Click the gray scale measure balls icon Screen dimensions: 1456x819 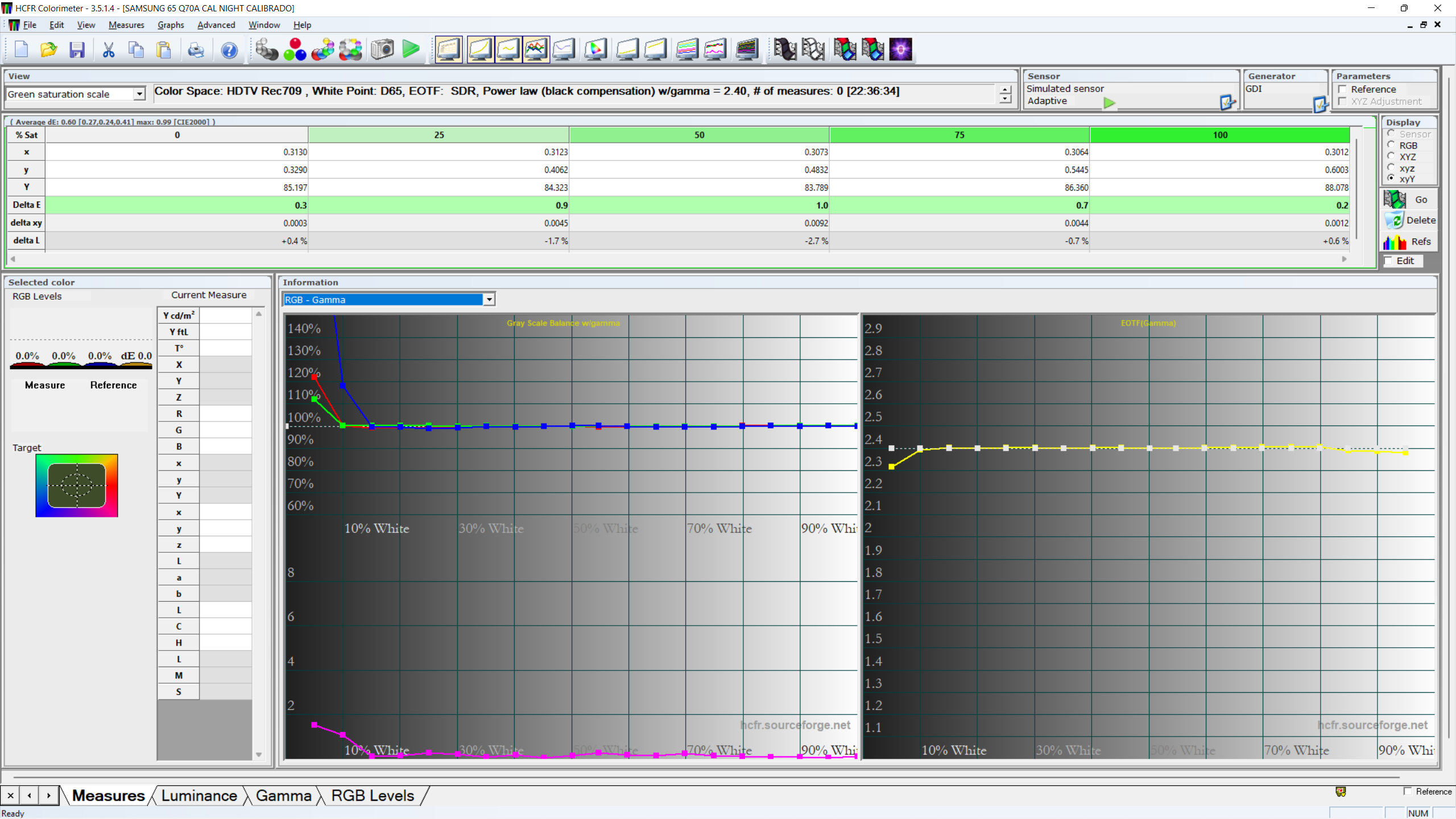pos(266,50)
